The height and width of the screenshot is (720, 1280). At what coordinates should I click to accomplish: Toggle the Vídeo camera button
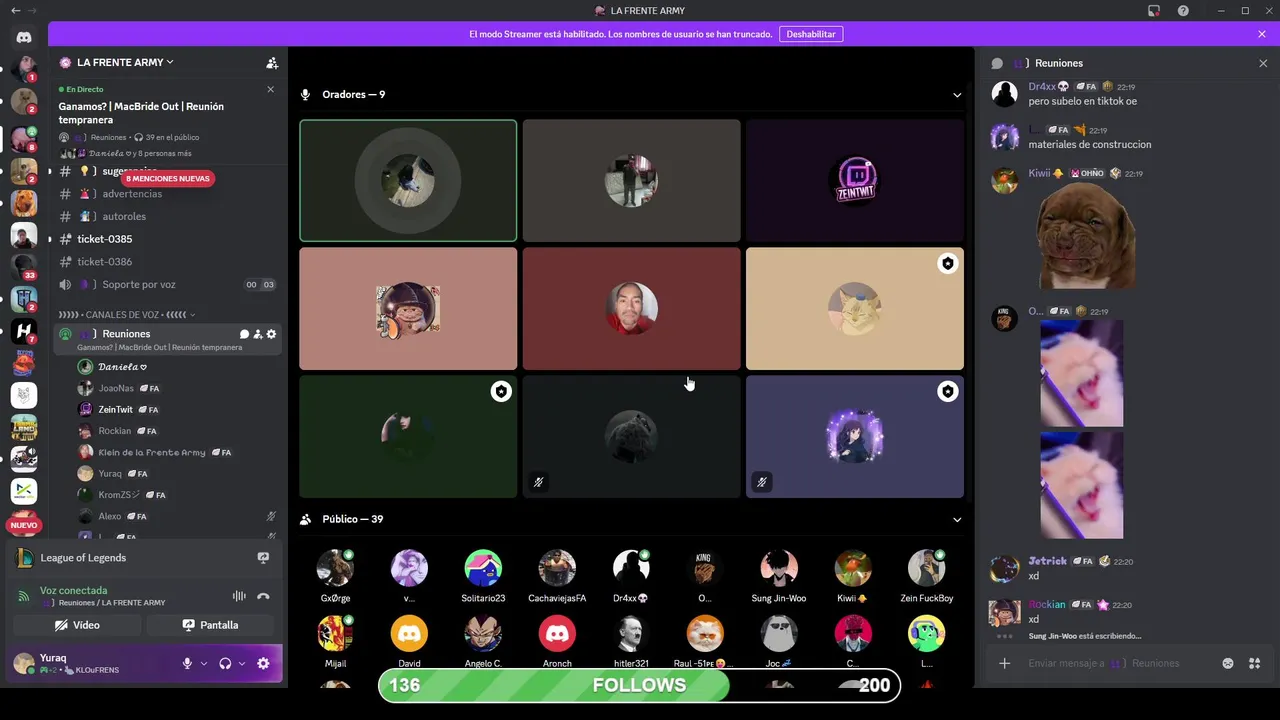pyautogui.click(x=77, y=625)
